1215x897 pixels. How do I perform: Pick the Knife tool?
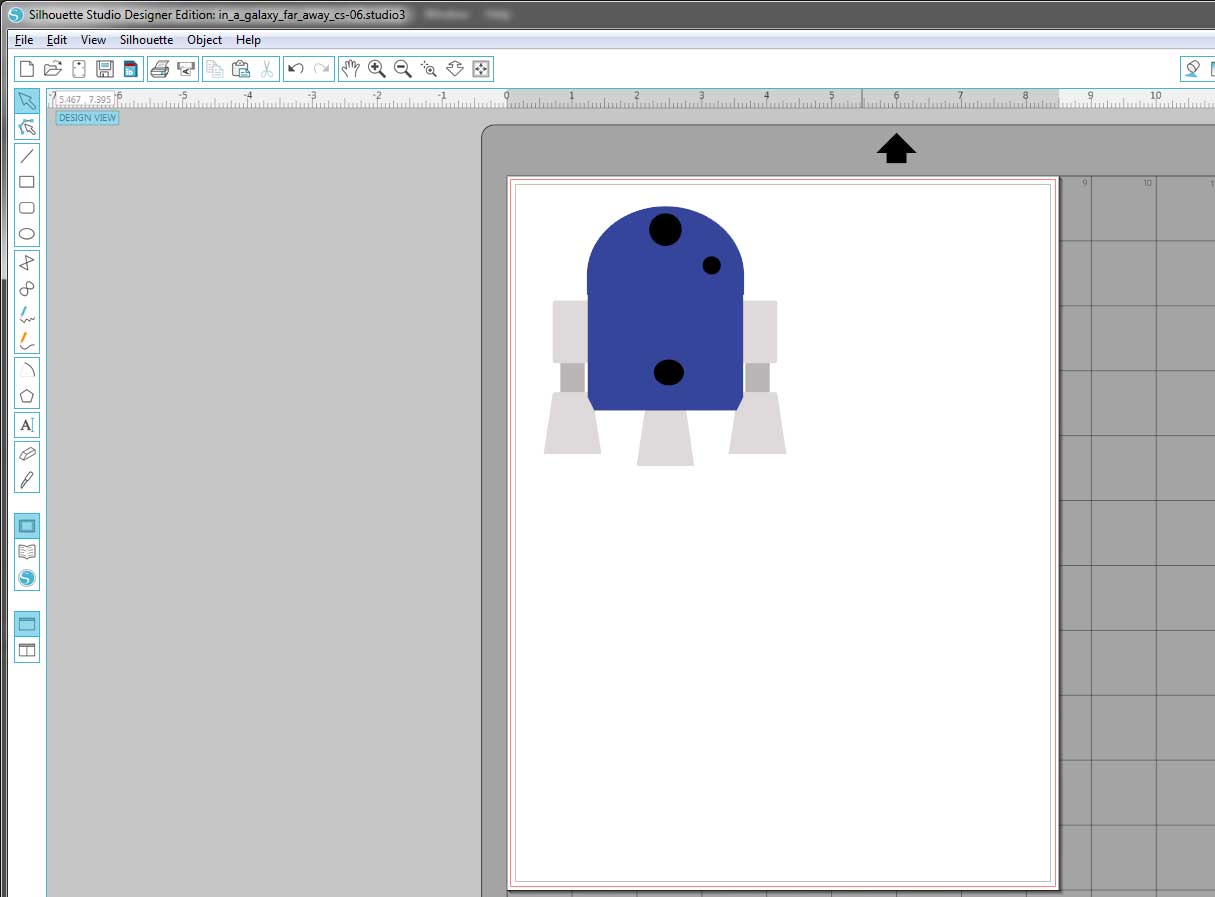[x=27, y=480]
